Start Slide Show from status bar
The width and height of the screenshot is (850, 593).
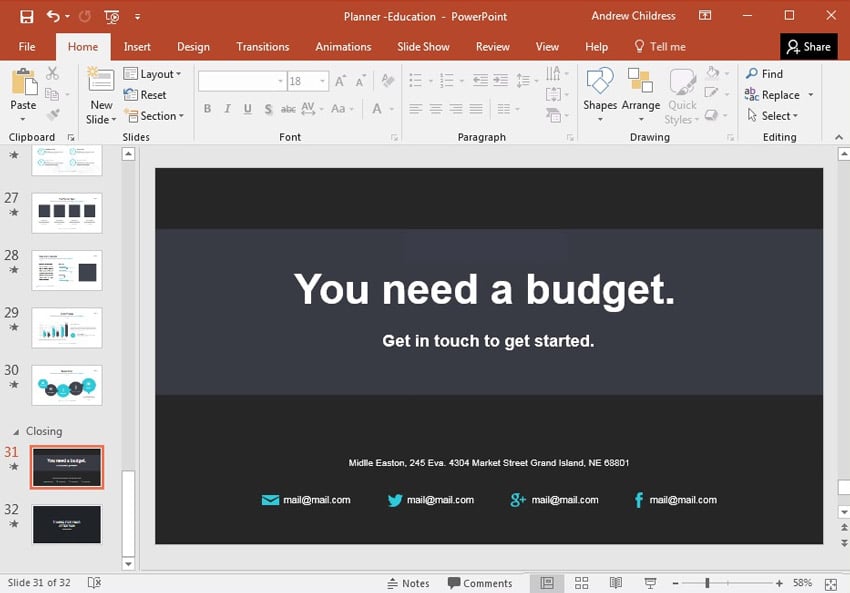coord(650,583)
